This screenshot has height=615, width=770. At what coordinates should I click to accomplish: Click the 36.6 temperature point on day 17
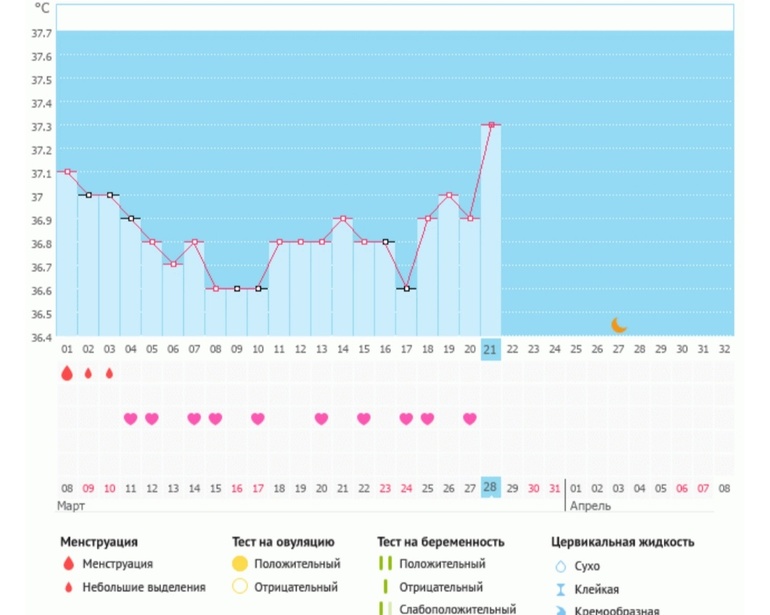click(x=406, y=289)
